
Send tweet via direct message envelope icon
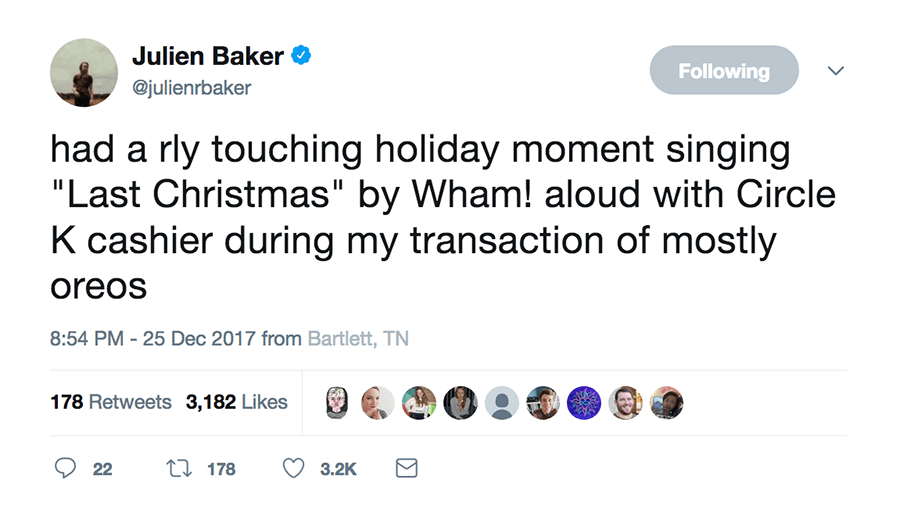click(407, 468)
